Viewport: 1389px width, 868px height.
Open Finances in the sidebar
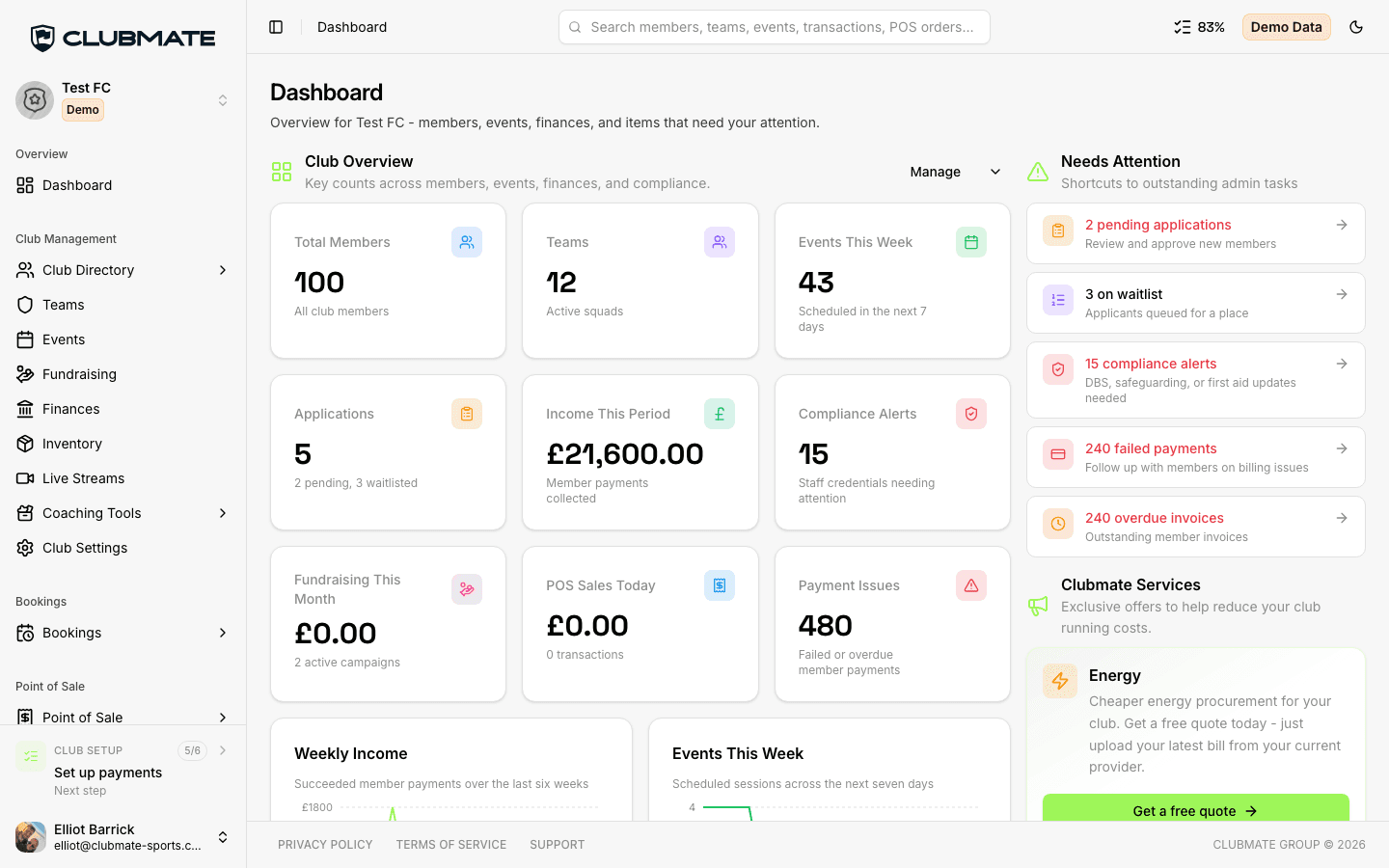point(123,409)
